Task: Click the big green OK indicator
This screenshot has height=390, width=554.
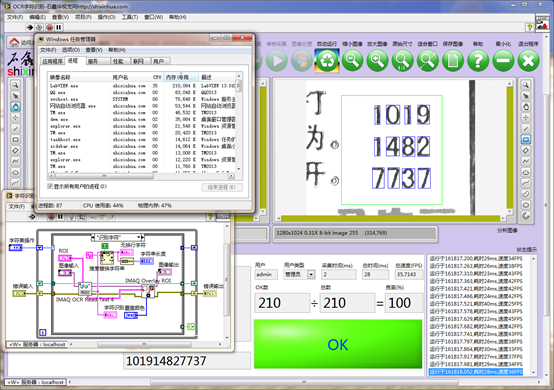Action: pyautogui.click(x=338, y=344)
